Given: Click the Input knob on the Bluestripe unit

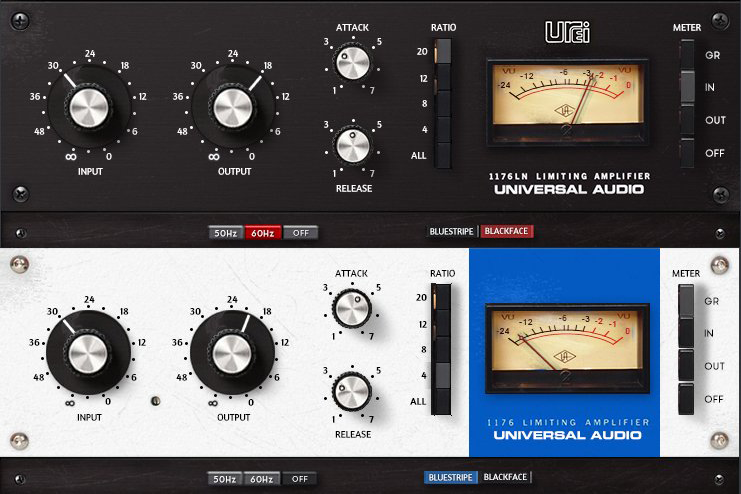Looking at the screenshot, I should click(x=88, y=353).
